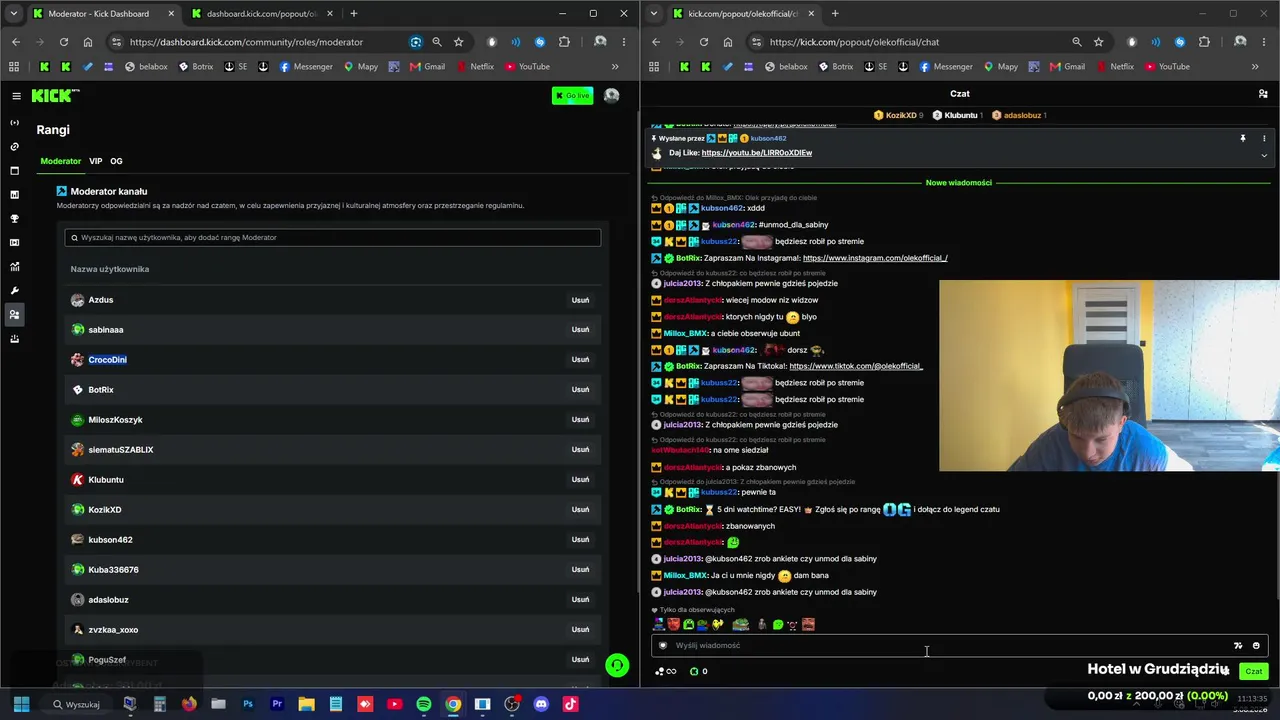This screenshot has height=720, width=1280.
Task: Open the support headset chat bubble
Action: 617,665
